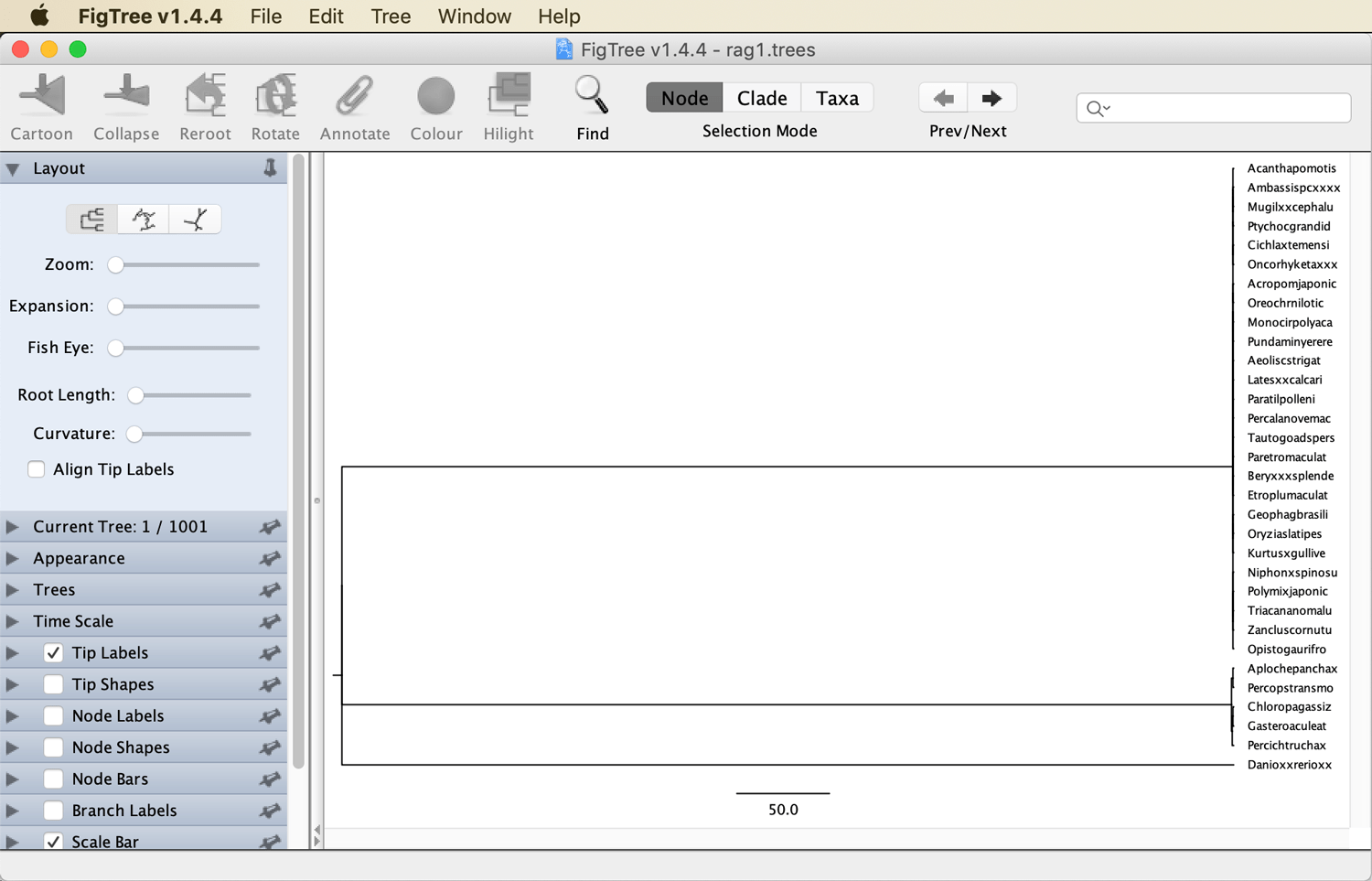Enable the Tip Shapes checkbox

pos(53,684)
